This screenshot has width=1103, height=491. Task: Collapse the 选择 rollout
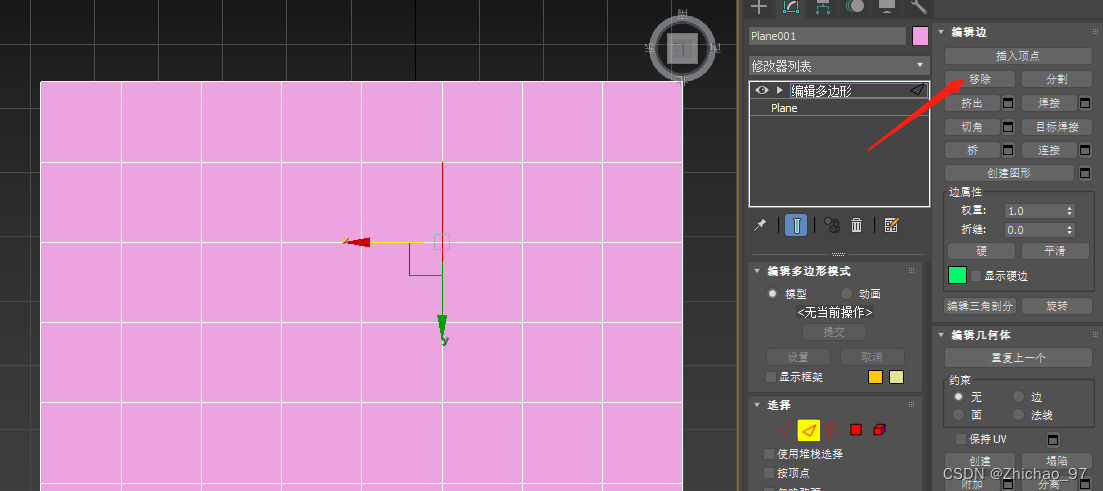pyautogui.click(x=757, y=405)
